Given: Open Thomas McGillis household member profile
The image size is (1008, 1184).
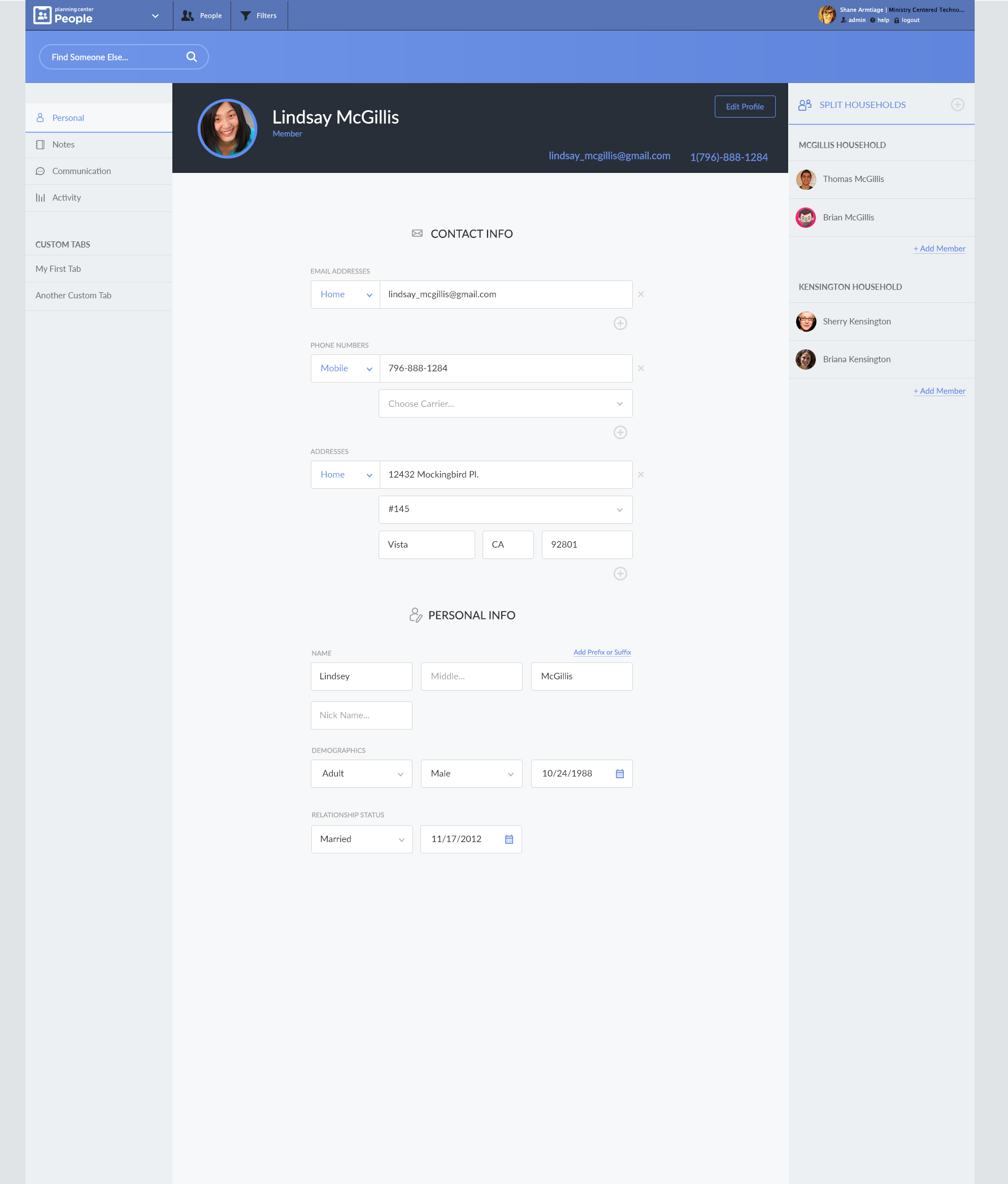Looking at the screenshot, I should pos(853,179).
